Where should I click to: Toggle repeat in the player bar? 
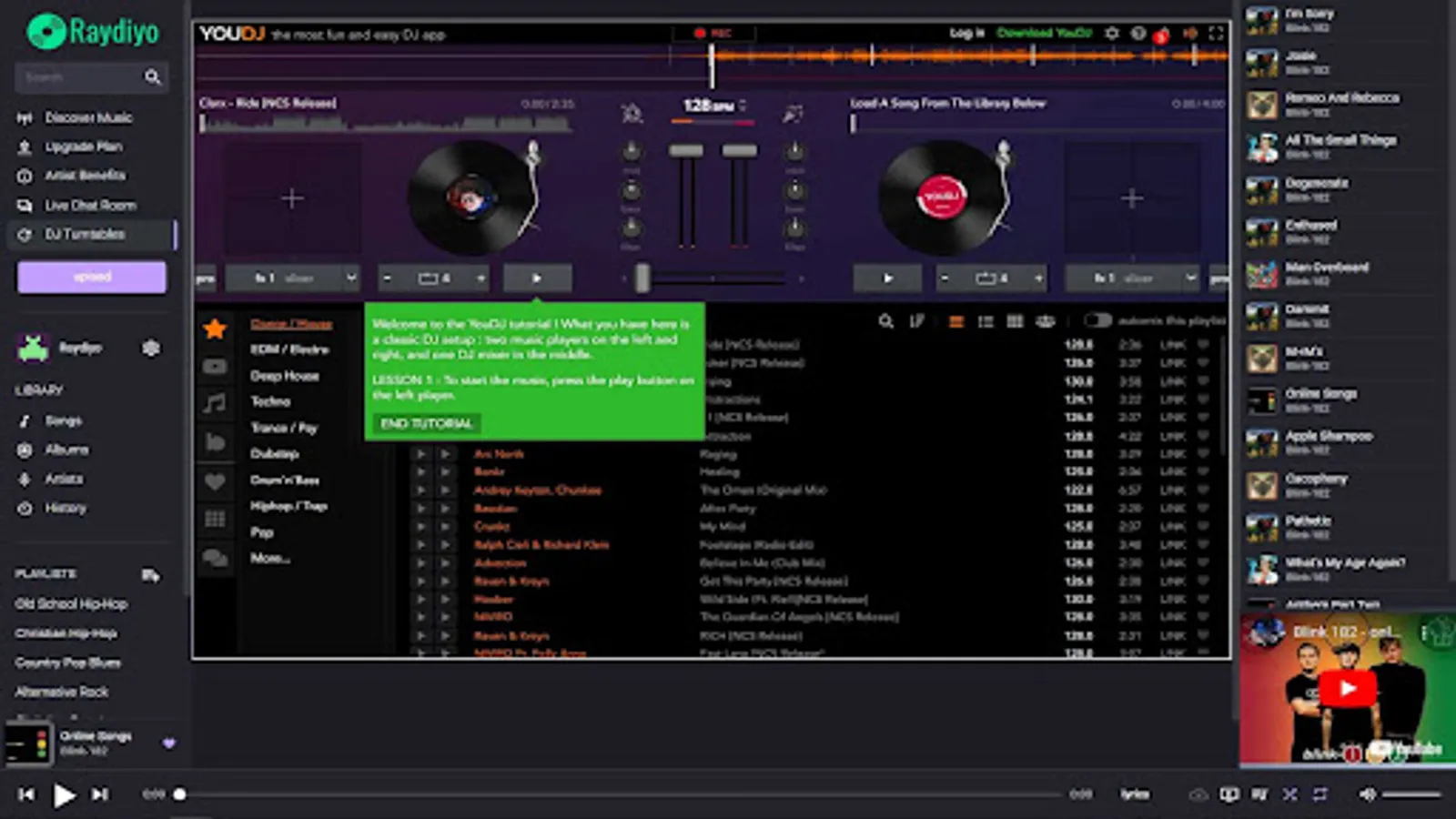[x=1320, y=794]
